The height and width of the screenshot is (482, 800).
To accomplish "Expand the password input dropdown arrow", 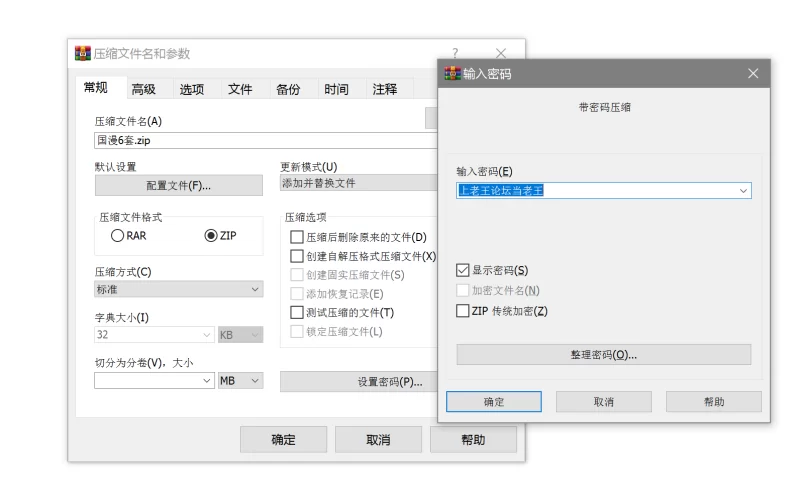I will click(743, 190).
